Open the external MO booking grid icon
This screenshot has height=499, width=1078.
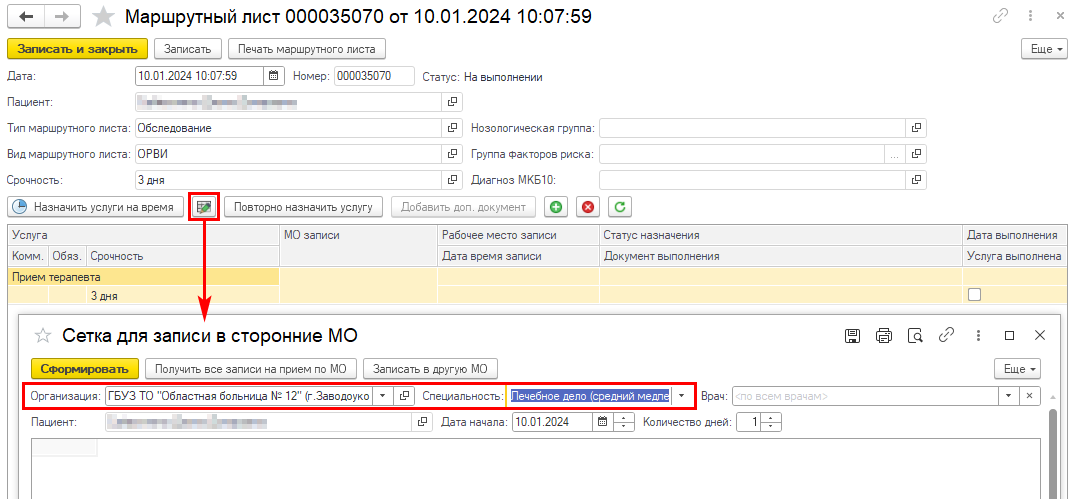(204, 207)
